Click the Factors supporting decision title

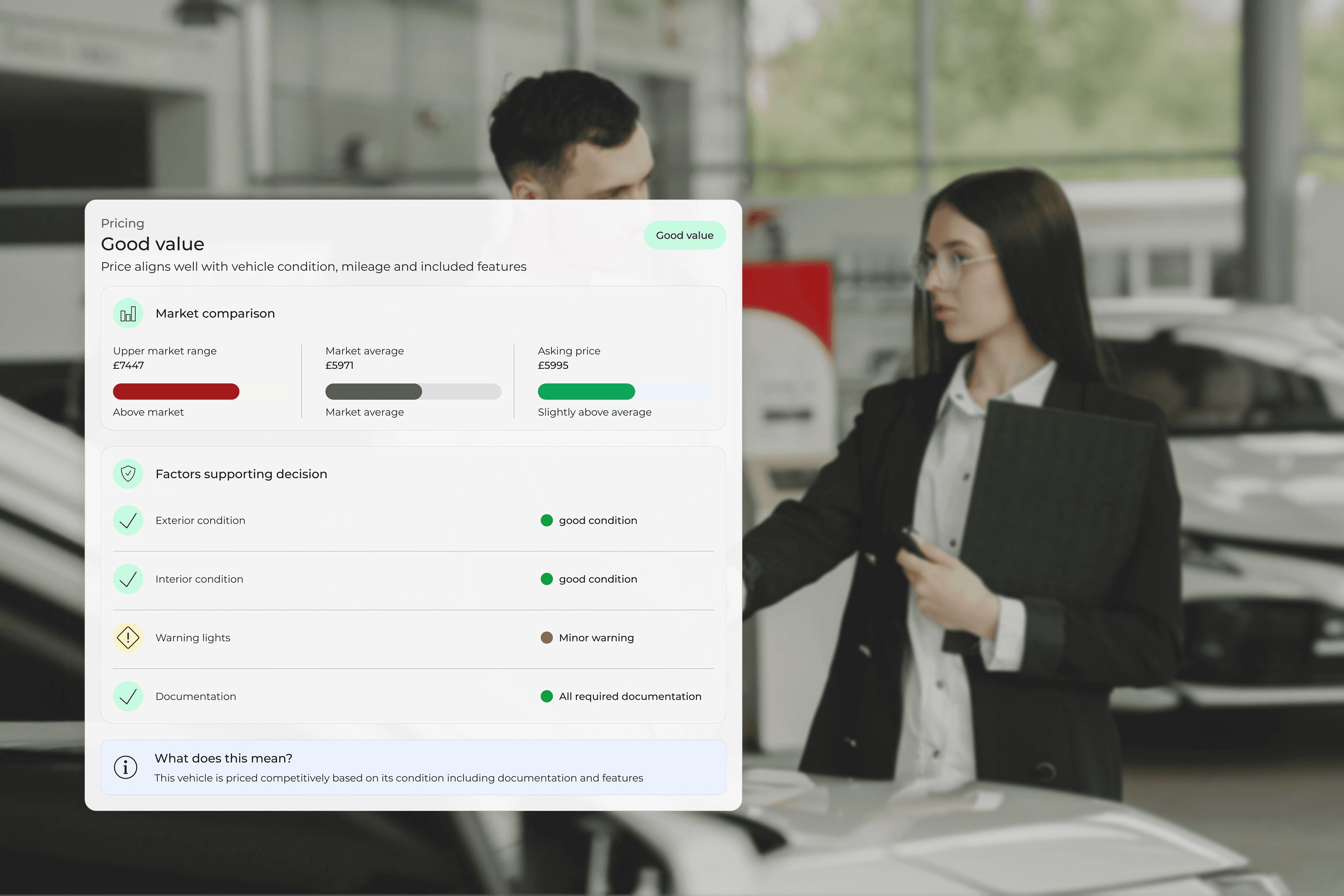pyautogui.click(x=241, y=474)
